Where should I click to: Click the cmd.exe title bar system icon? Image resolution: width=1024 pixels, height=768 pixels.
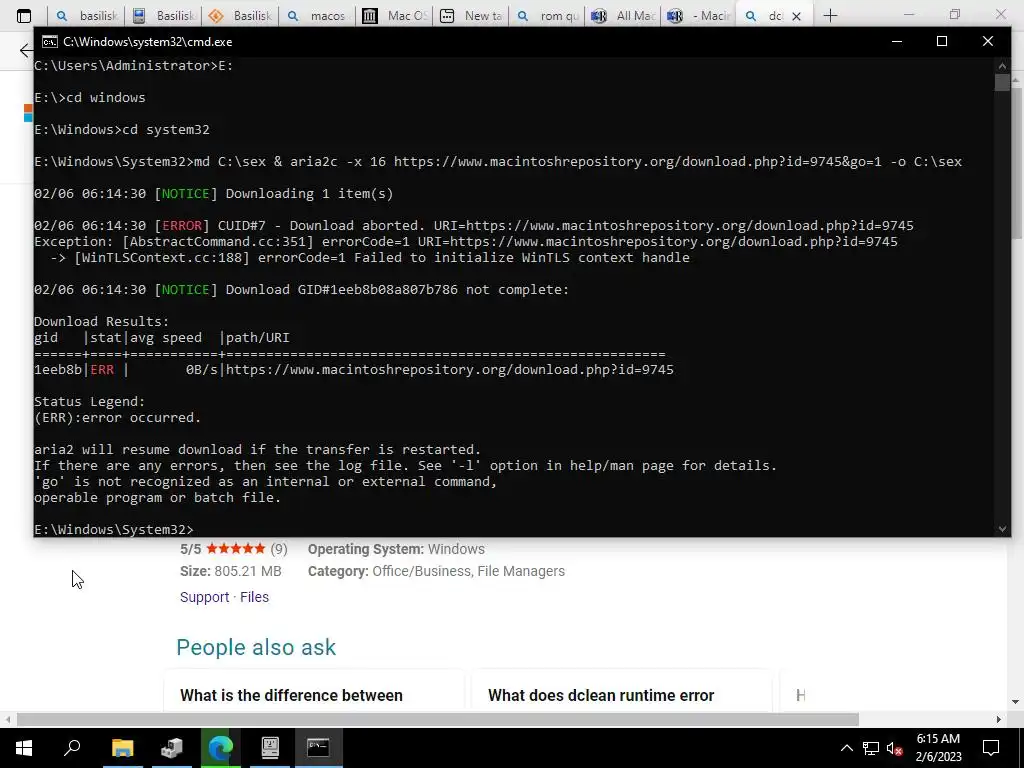(x=49, y=42)
